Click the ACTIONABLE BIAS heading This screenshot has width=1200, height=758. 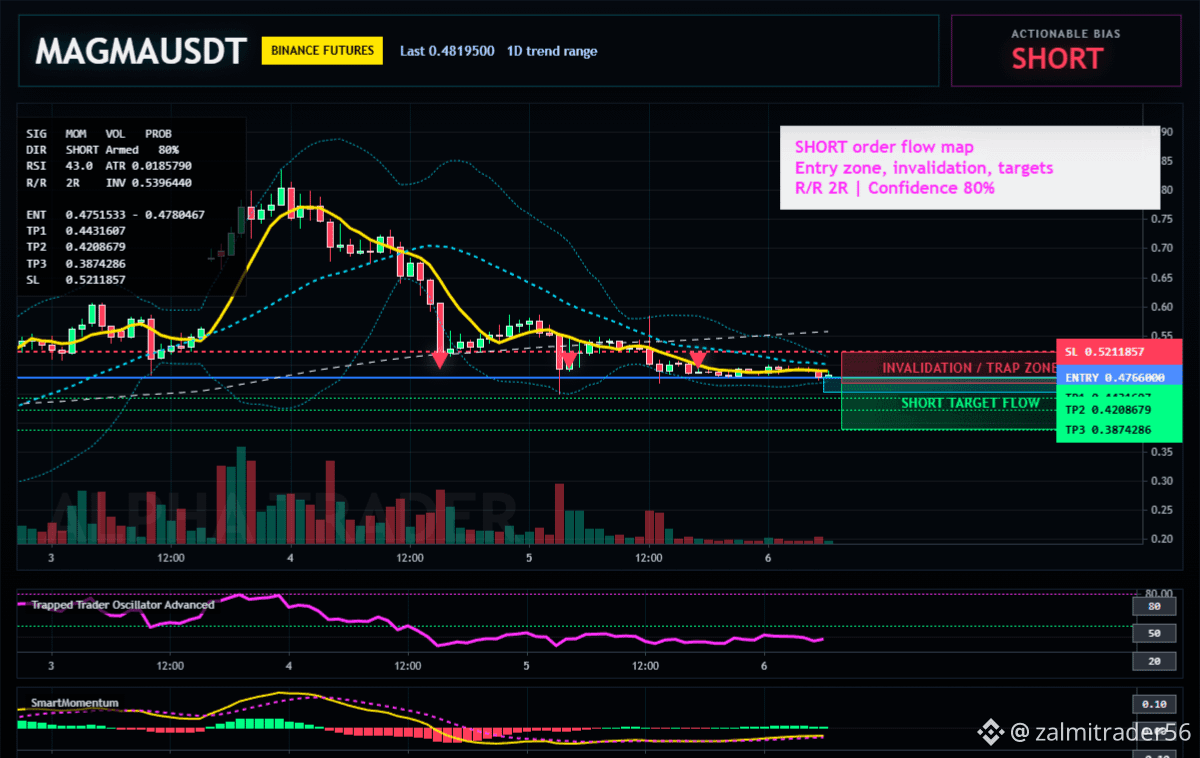1065,33
